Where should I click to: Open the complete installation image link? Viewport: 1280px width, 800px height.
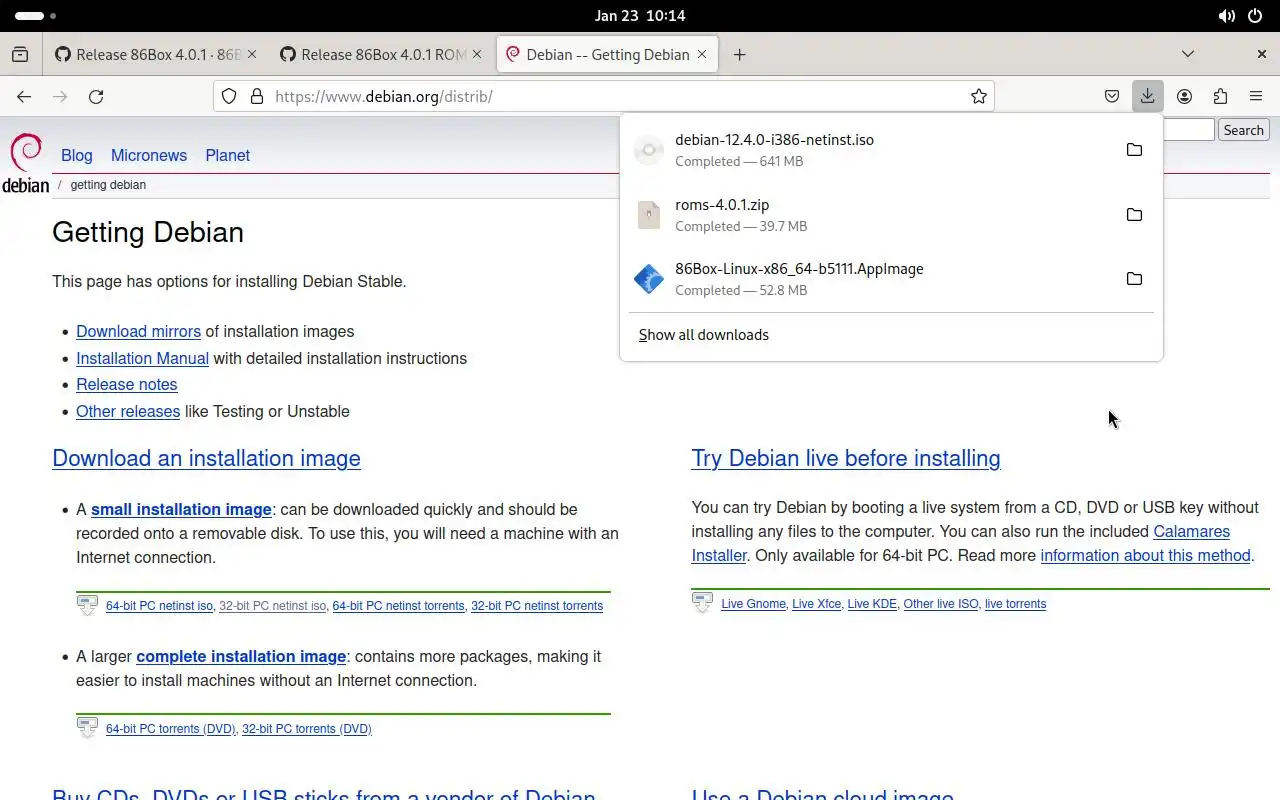[x=241, y=656]
